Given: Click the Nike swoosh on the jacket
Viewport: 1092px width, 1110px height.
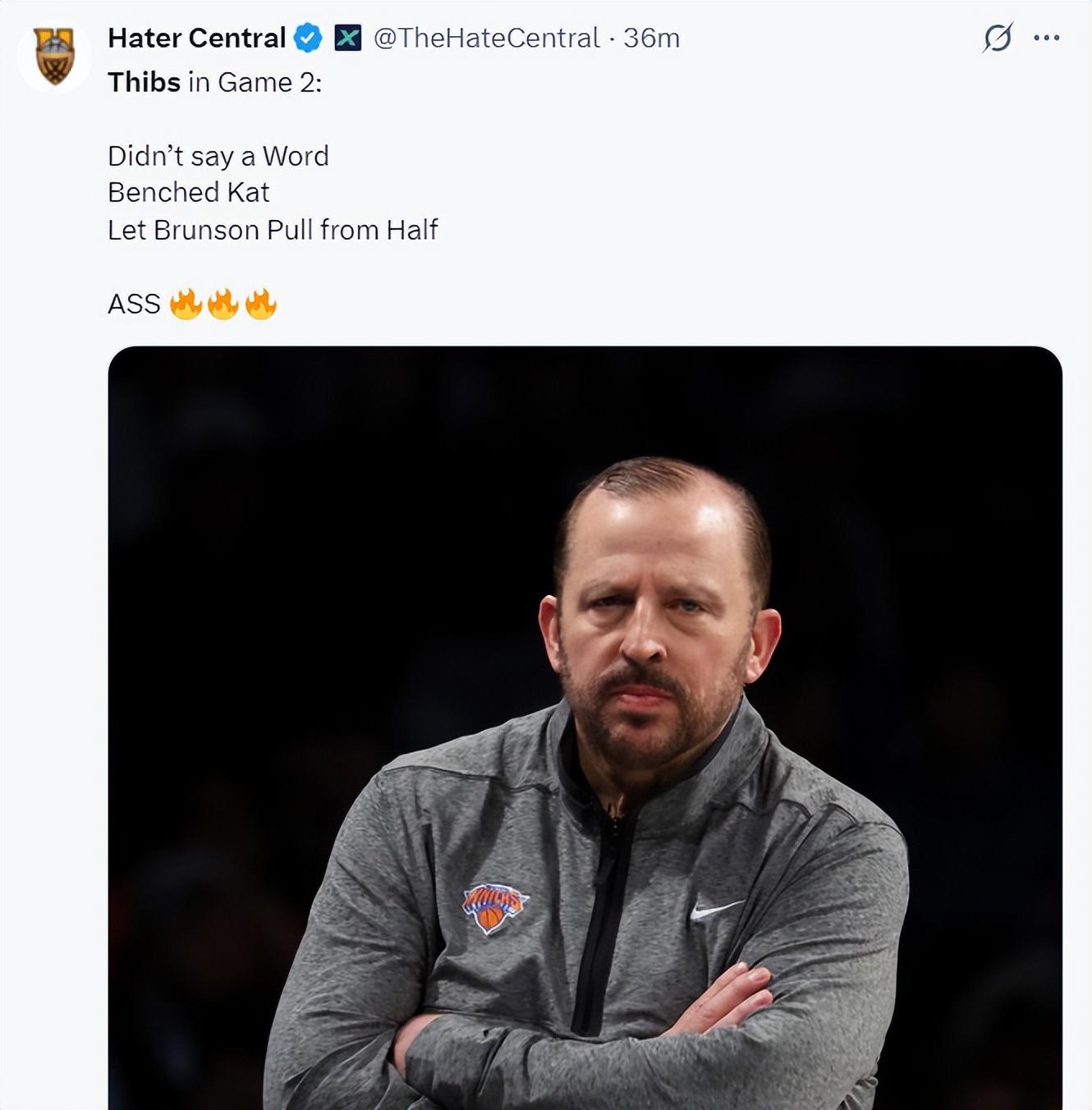Looking at the screenshot, I should click(714, 909).
